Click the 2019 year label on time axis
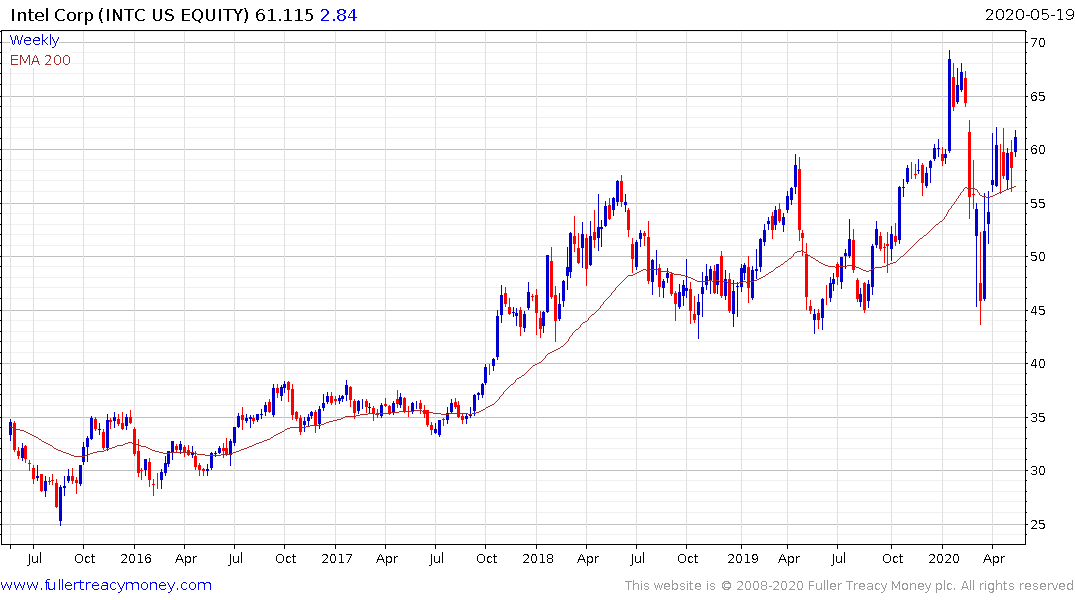Screen dimensions: 1075x600 point(742,558)
